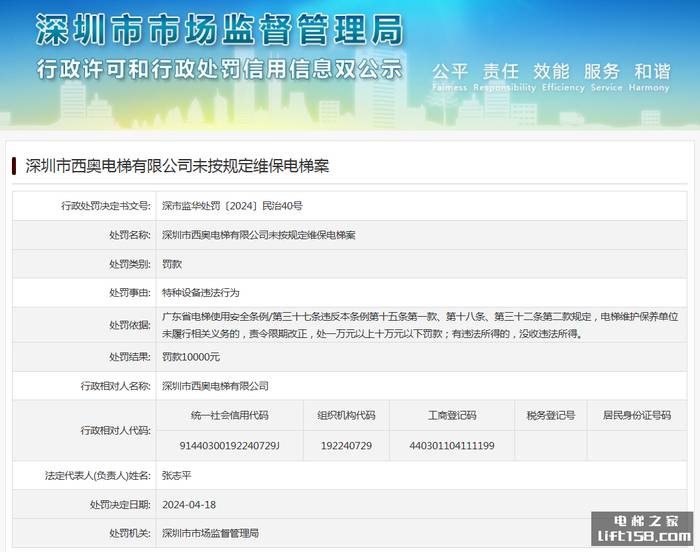Select organization code 192240729

[346, 446]
